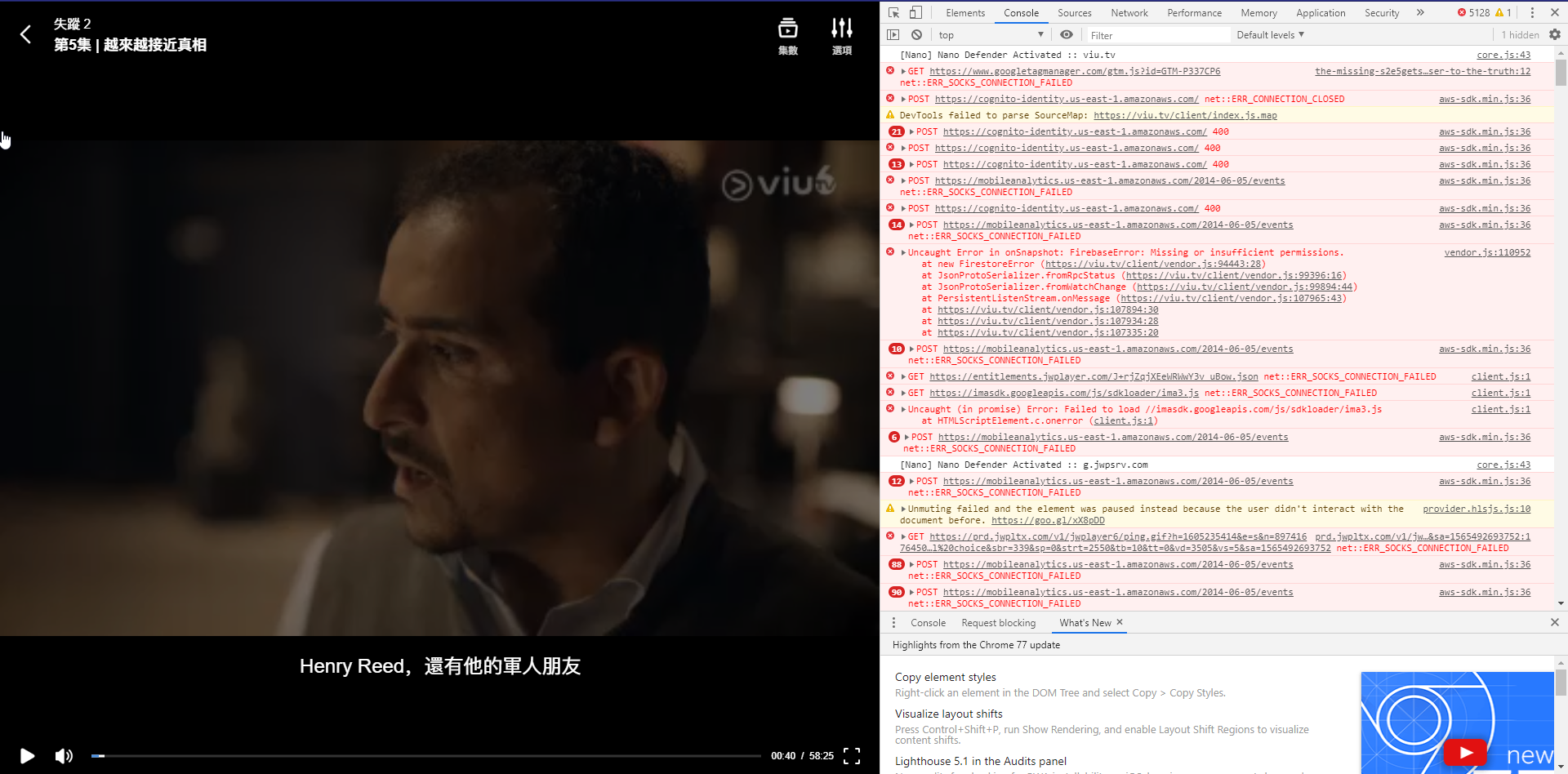Clear the console output
The image size is (1568, 774).
click(x=916, y=34)
